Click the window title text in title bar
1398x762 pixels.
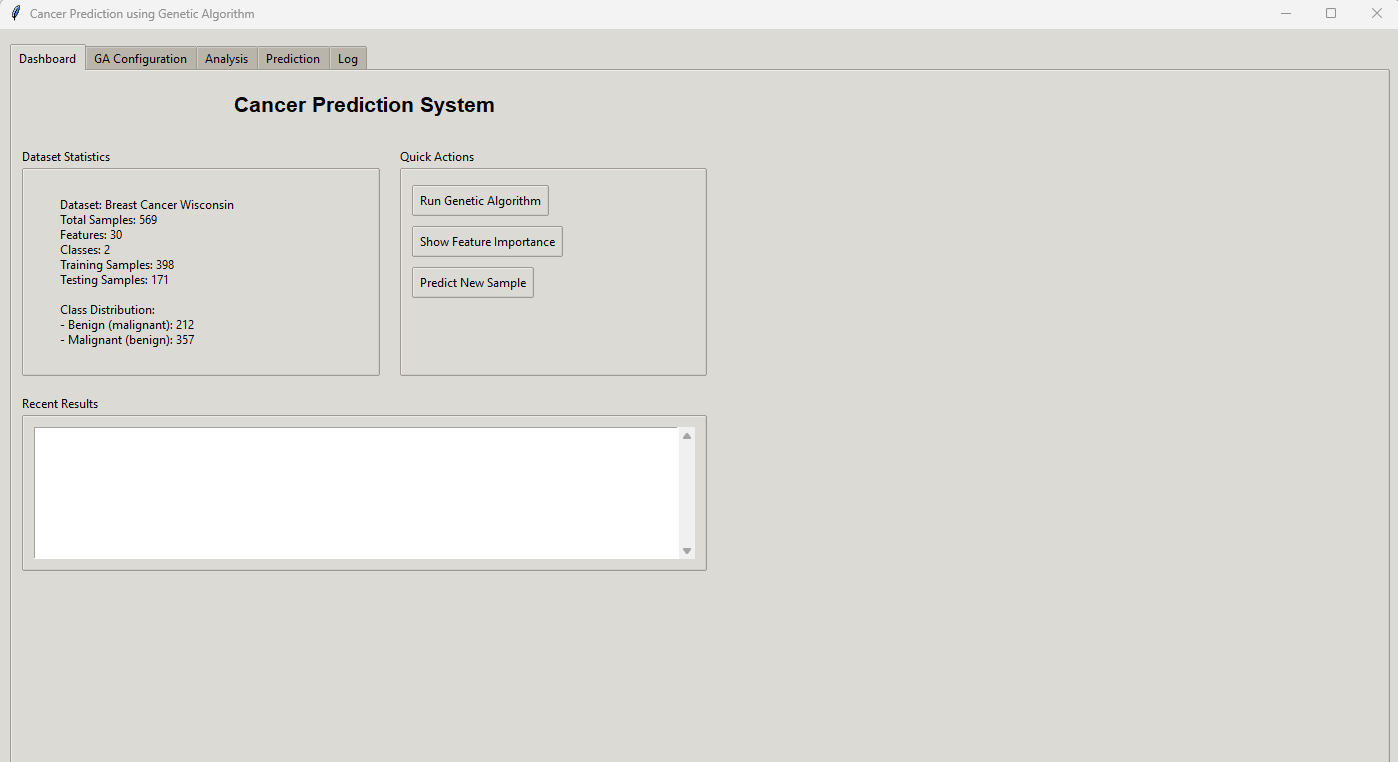click(142, 14)
